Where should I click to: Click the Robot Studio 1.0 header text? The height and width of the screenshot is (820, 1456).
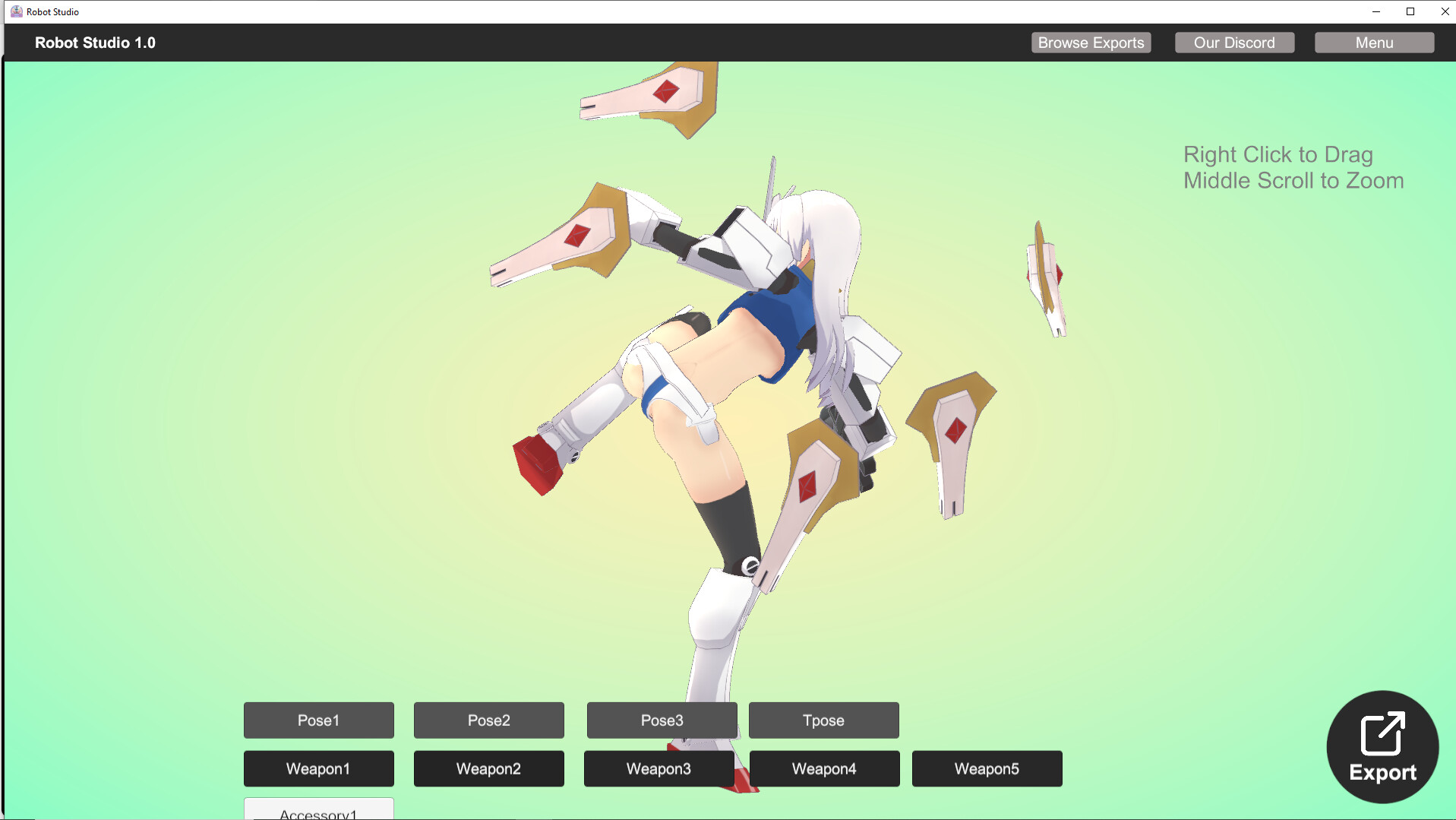[x=94, y=43]
